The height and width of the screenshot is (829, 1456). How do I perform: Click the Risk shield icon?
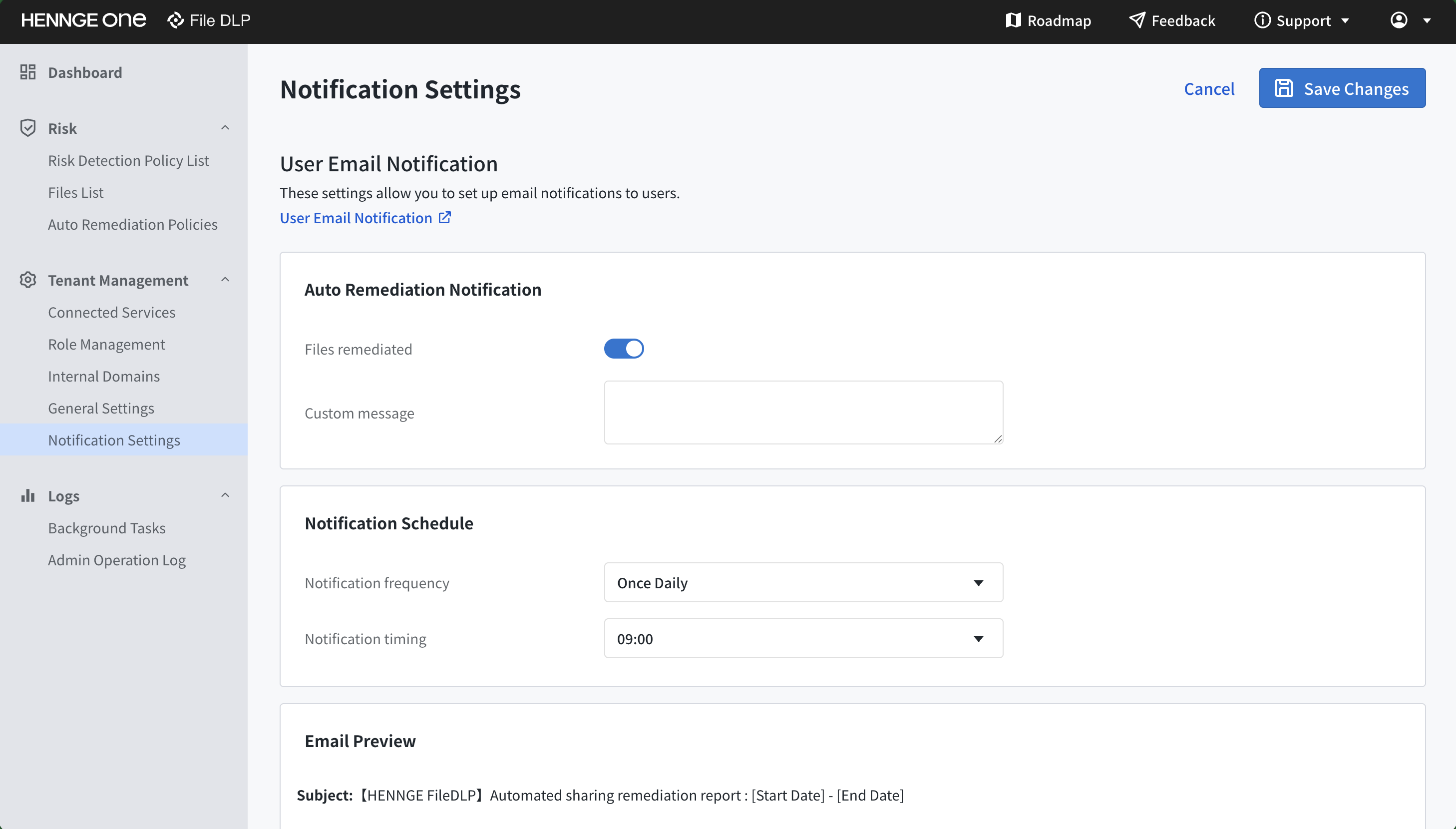pos(28,128)
